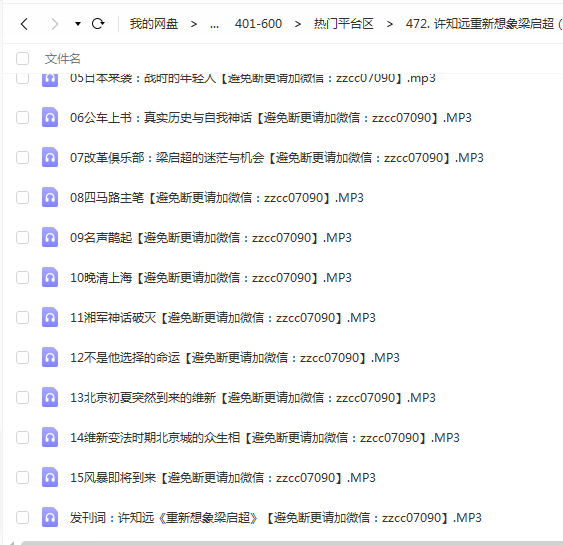This screenshot has width=563, height=545.
Task: Open file 09名声鹊起 MP3
Action: click(x=211, y=238)
